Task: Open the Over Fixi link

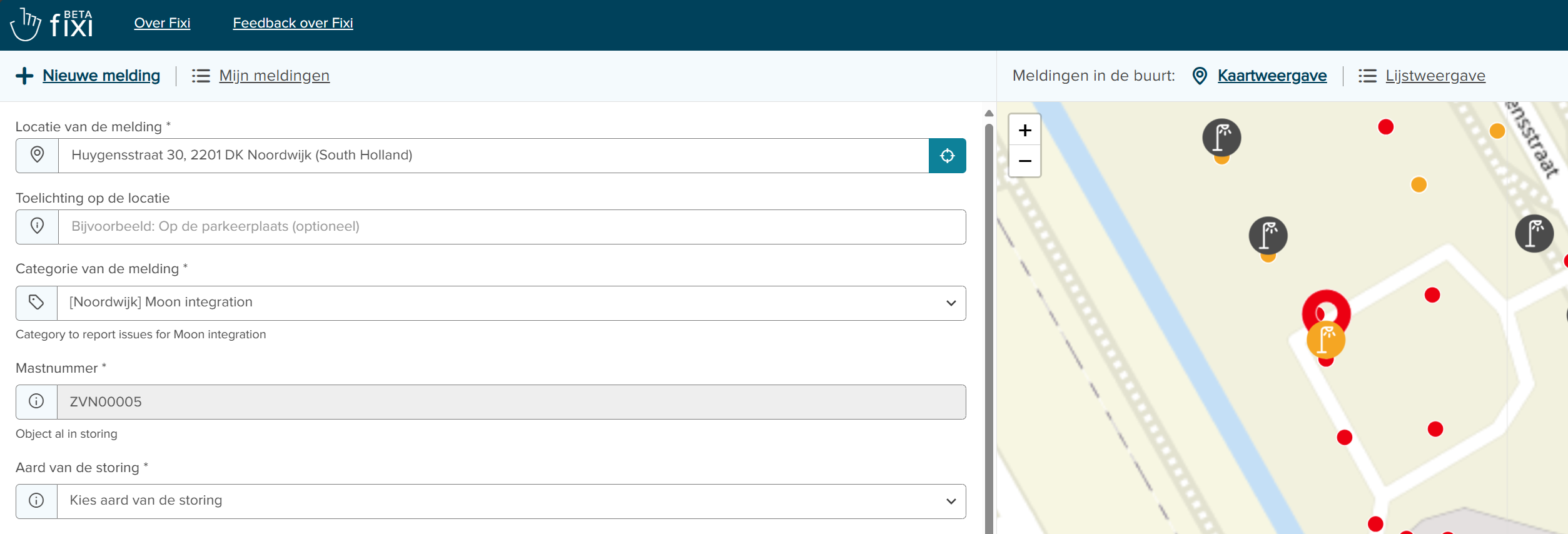Action: 162,23
